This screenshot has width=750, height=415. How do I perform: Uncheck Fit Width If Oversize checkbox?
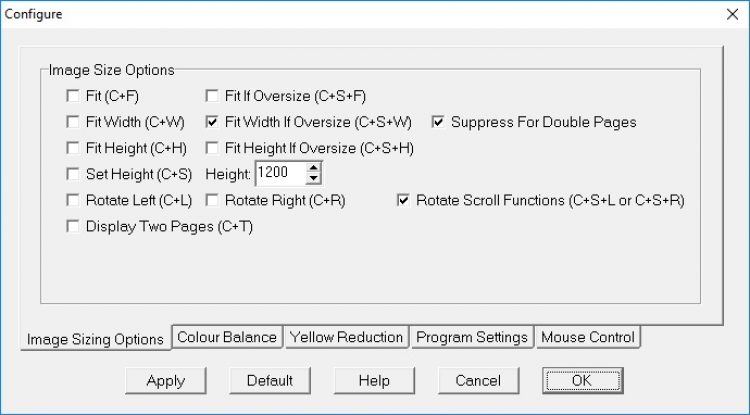pyautogui.click(x=212, y=123)
